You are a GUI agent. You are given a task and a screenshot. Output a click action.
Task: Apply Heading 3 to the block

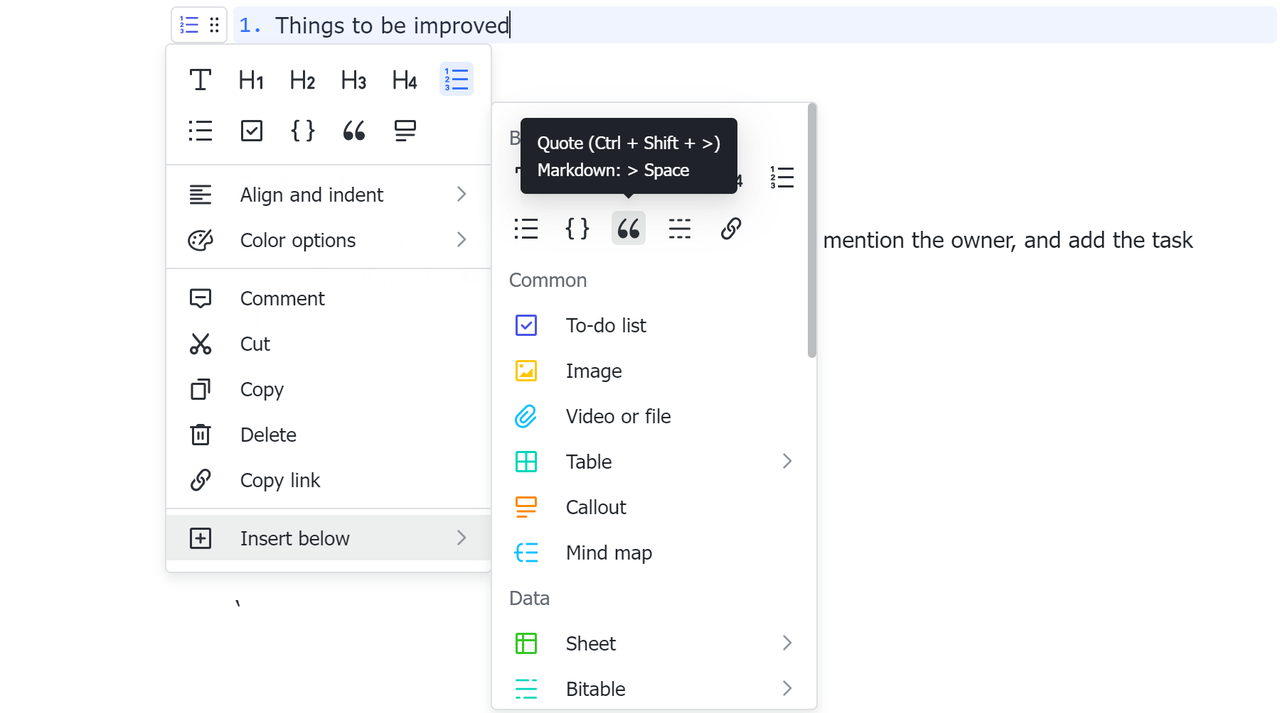[353, 80]
